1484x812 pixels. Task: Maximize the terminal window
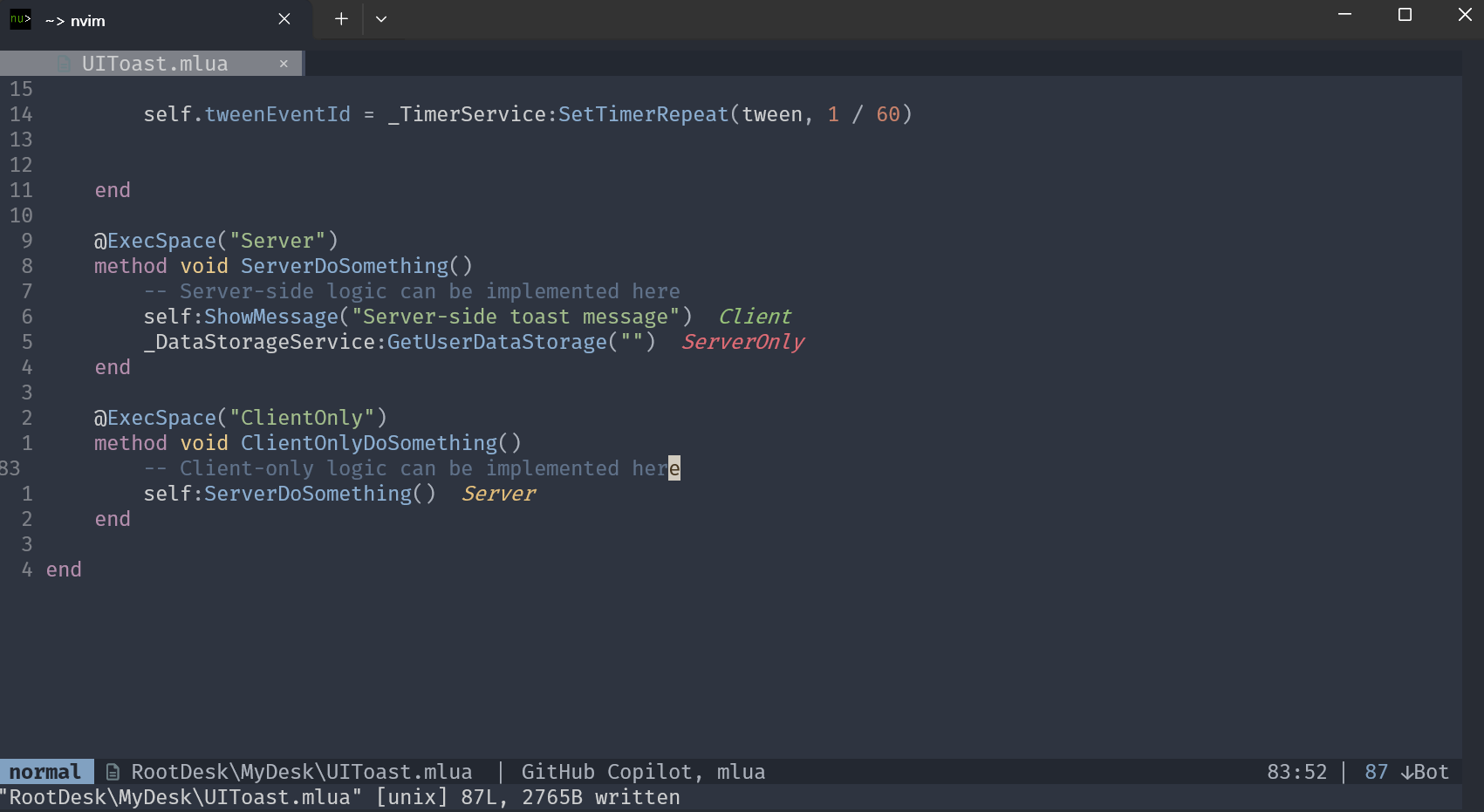(1405, 15)
